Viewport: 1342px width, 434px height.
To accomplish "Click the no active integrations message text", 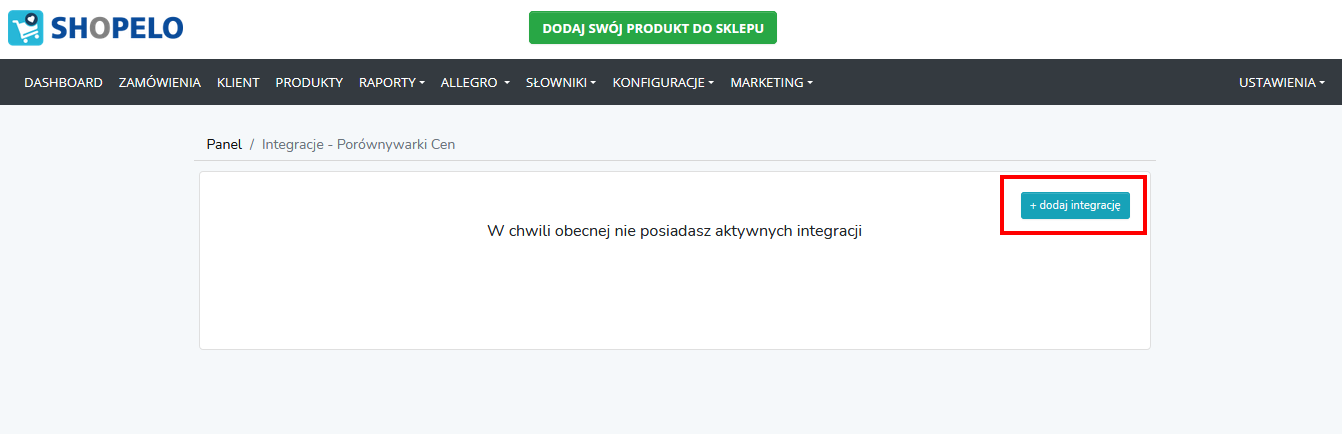I will [674, 231].
